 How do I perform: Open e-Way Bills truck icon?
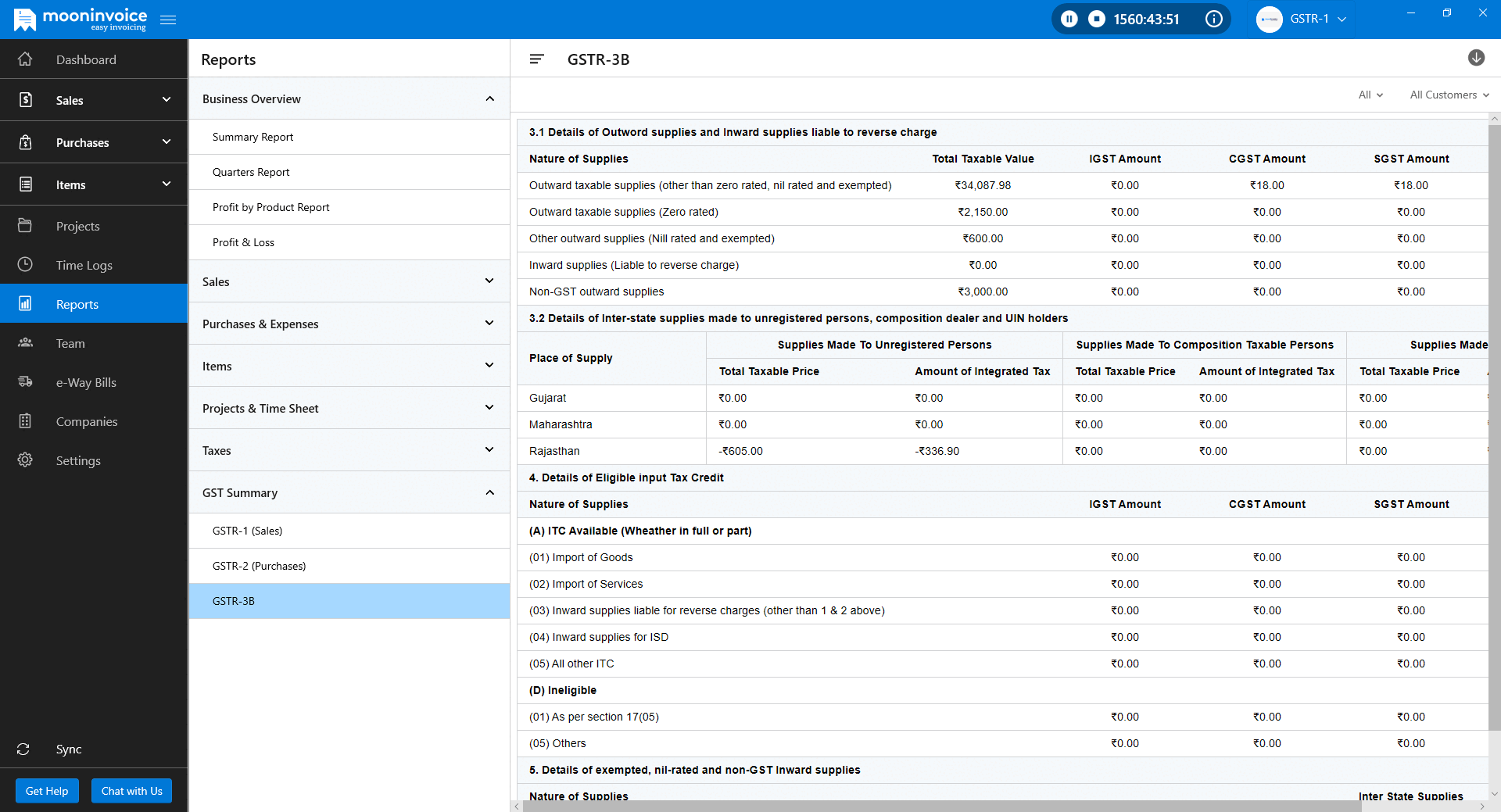point(25,382)
